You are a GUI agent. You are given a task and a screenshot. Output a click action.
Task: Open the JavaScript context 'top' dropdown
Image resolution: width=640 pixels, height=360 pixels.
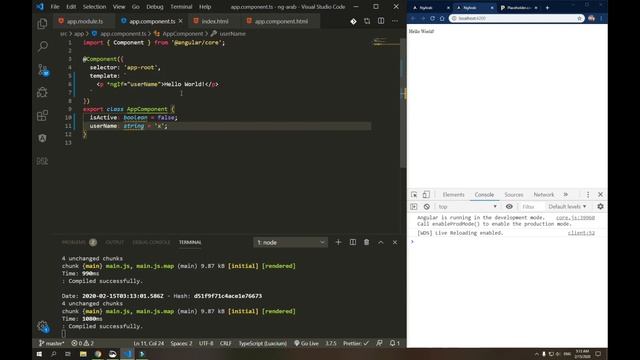(467, 207)
